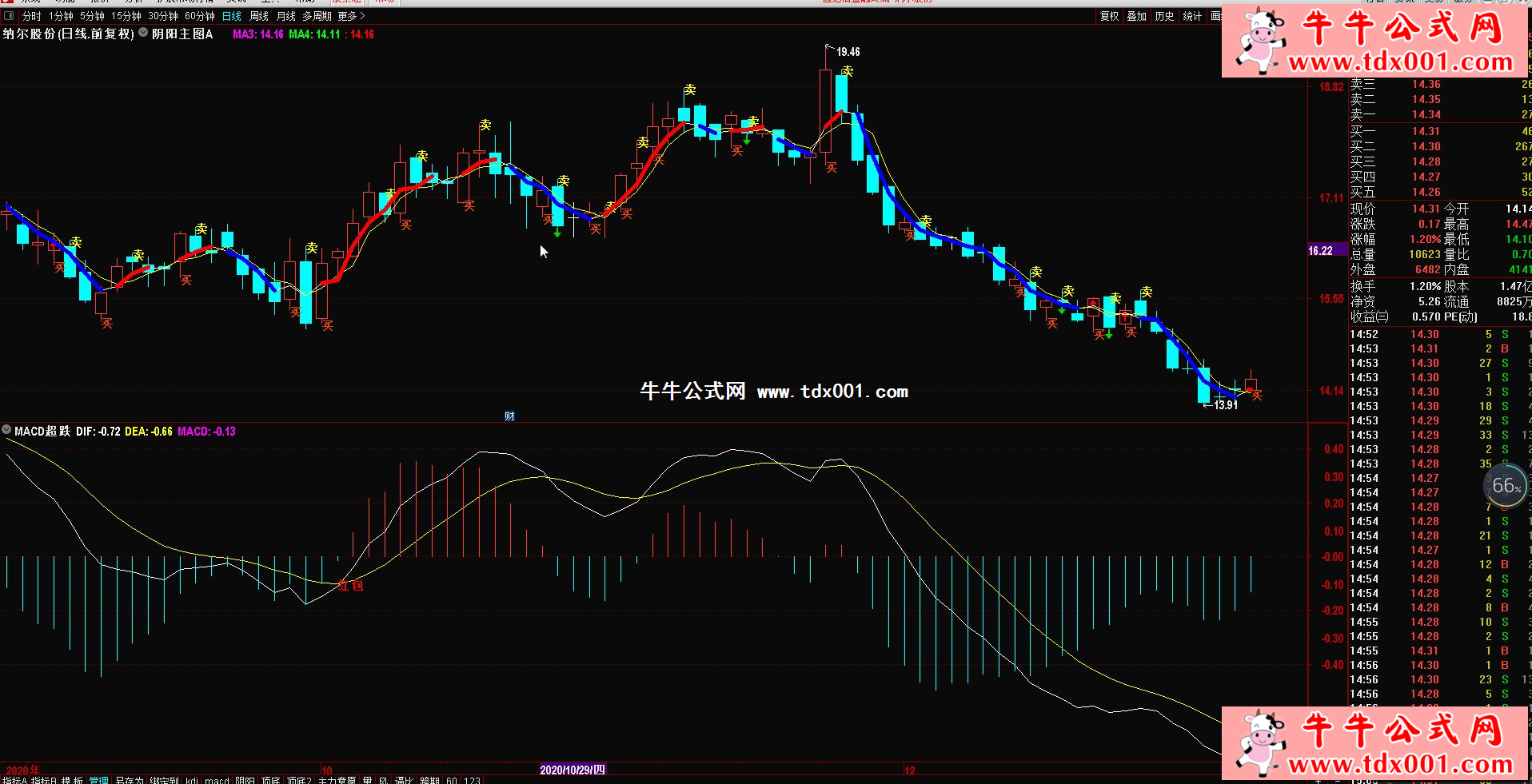The width and height of the screenshot is (1532, 784).
Task: Select the 筹期 indicator tab
Action: (429, 780)
